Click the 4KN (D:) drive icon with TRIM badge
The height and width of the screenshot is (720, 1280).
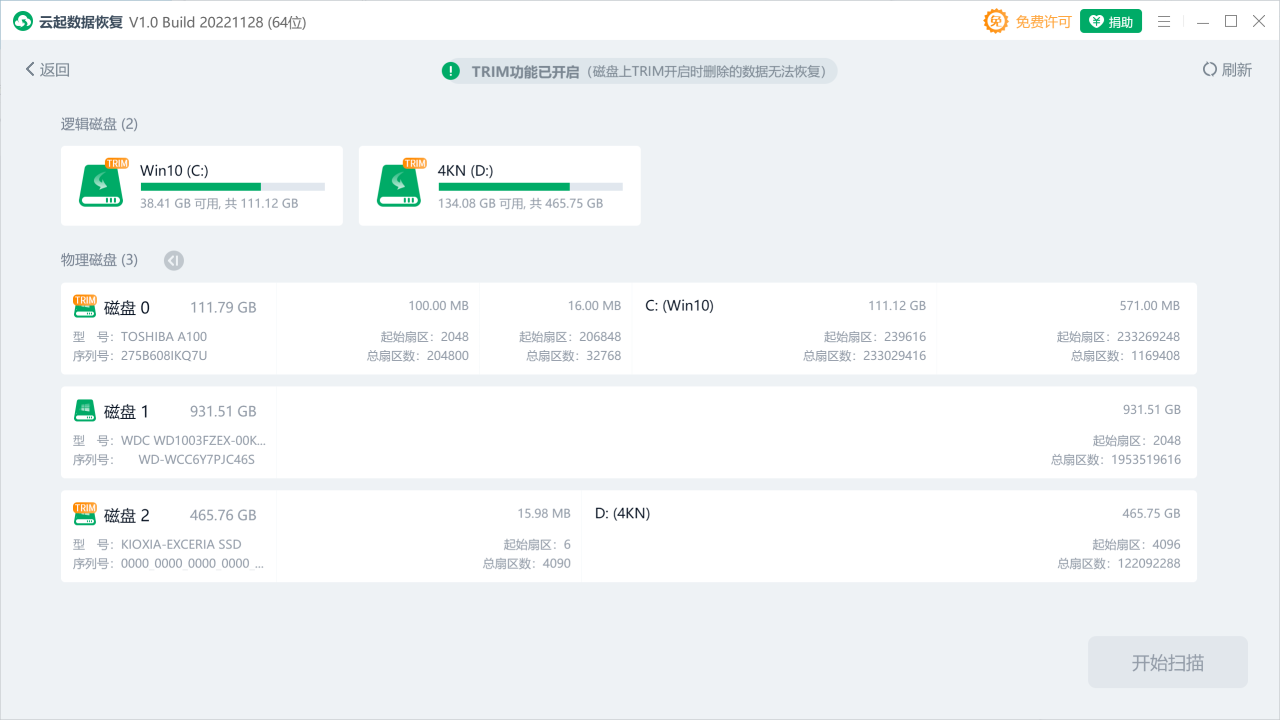coord(398,185)
